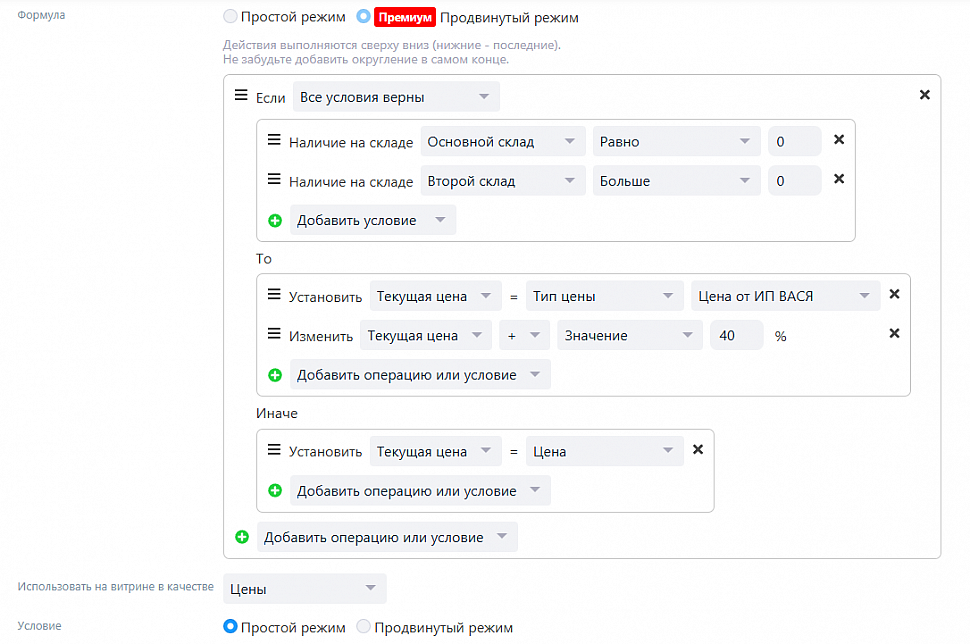970x644 pixels.
Task: Click the red 'Премиум' badge
Action: pyautogui.click(x=405, y=17)
